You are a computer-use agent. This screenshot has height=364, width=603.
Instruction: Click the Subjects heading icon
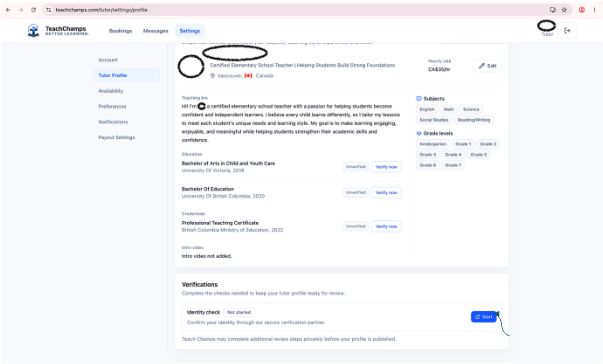tap(419, 98)
